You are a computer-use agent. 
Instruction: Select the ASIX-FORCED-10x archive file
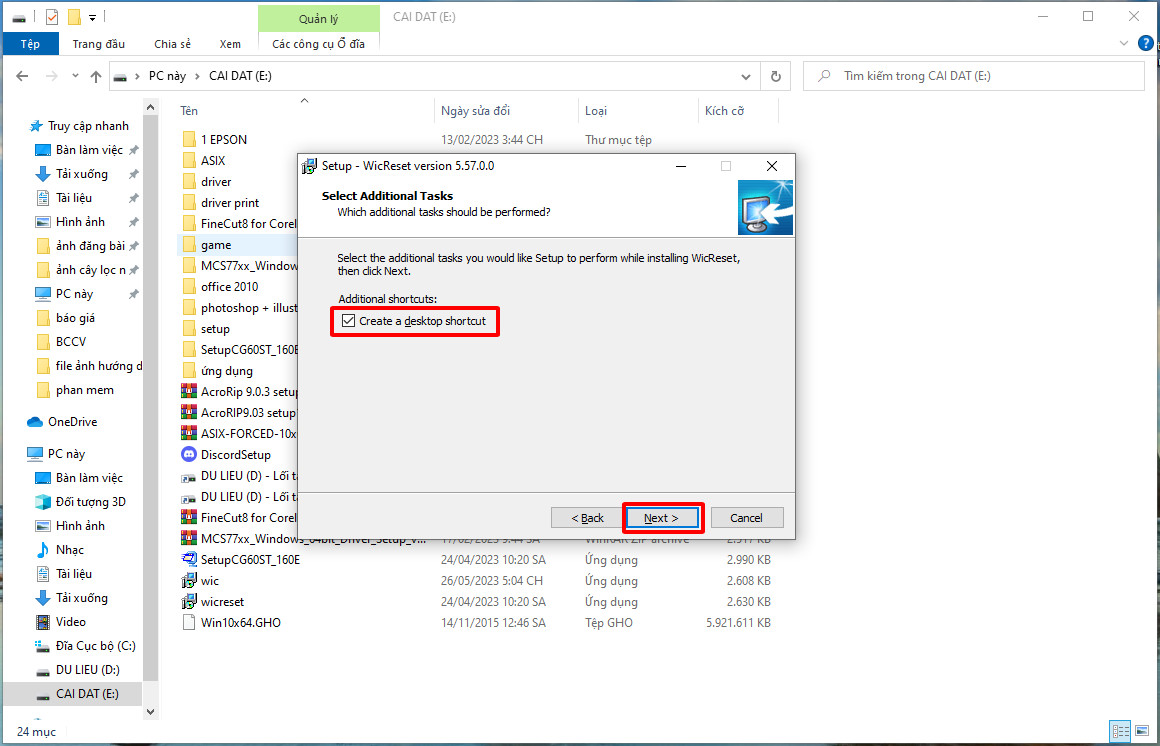pyautogui.click(x=248, y=434)
